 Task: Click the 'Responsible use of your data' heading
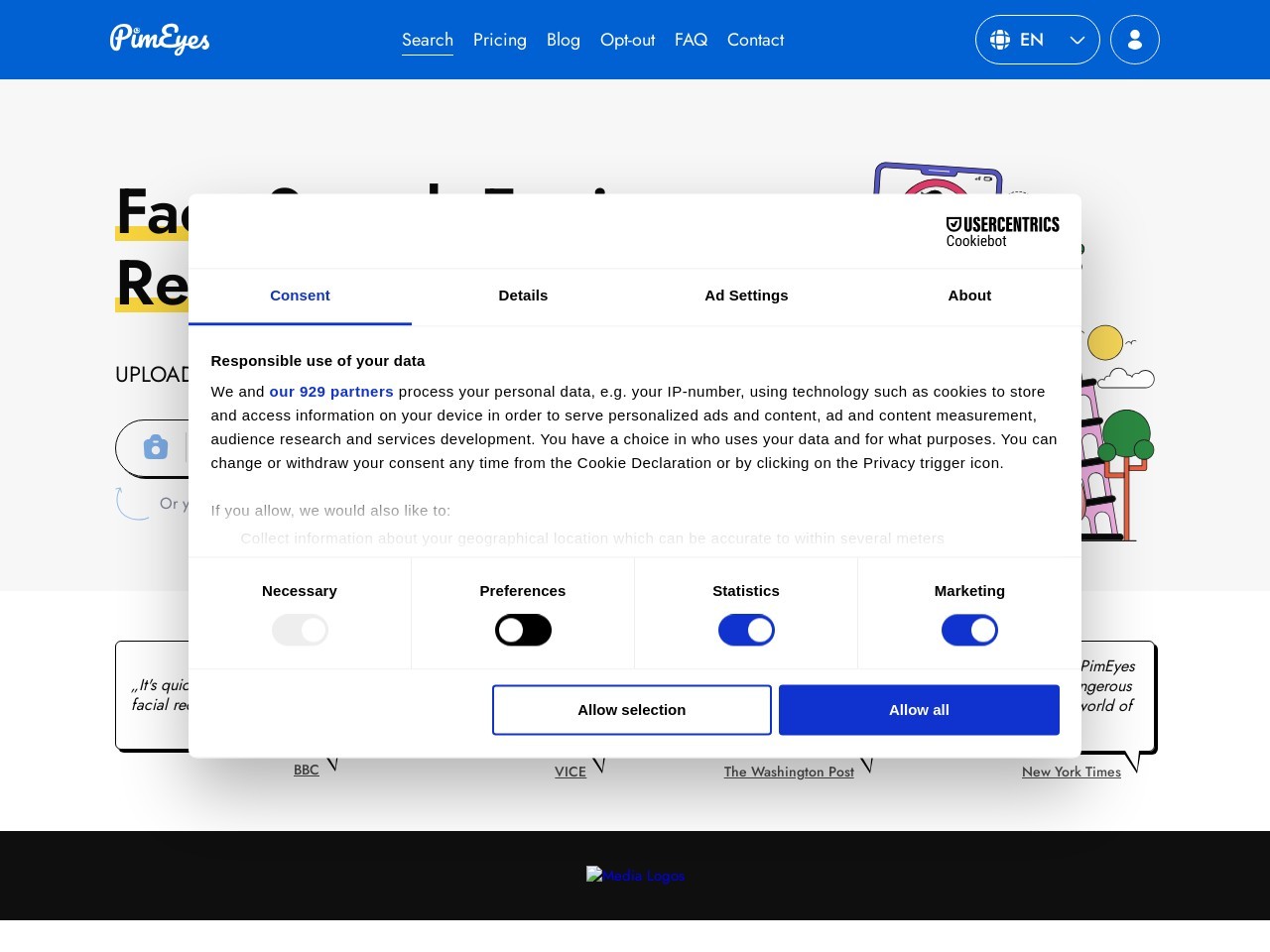tap(317, 361)
